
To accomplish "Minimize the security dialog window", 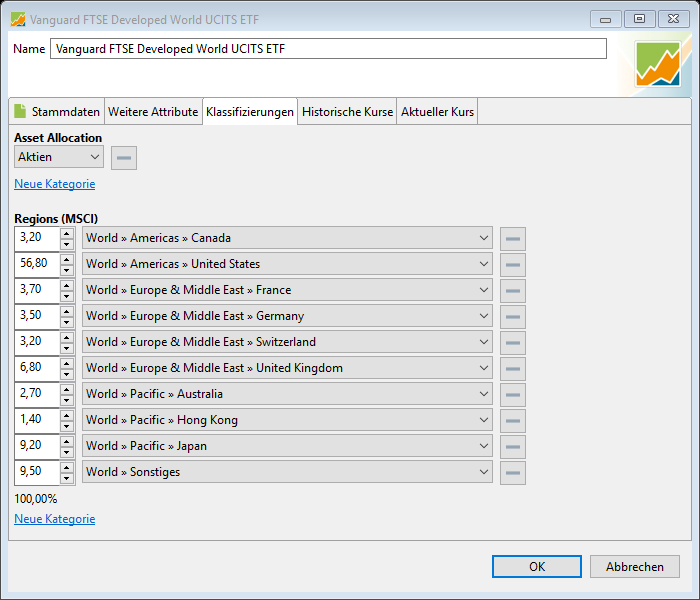I will click(x=605, y=19).
